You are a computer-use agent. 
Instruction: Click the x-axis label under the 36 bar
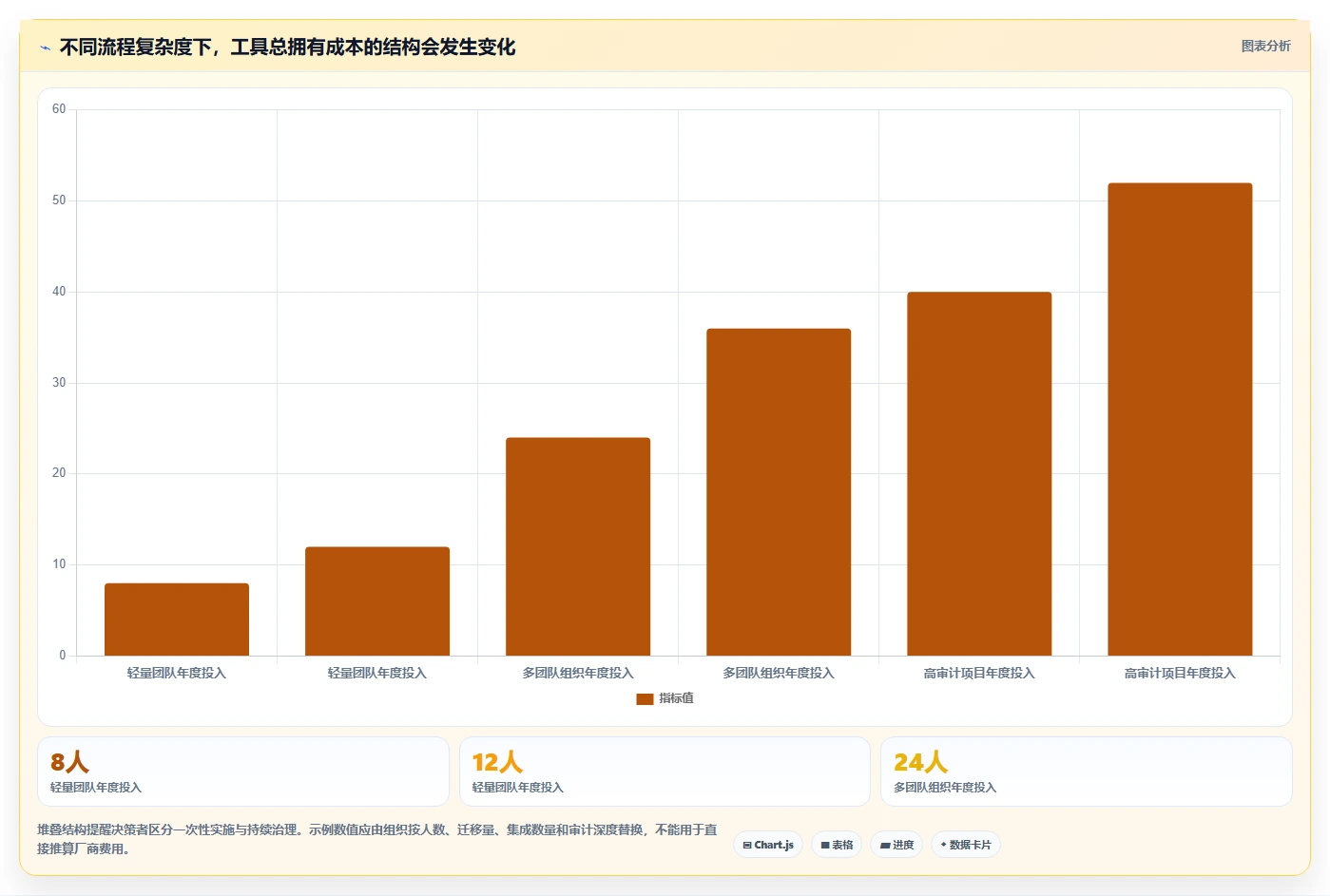[779, 673]
